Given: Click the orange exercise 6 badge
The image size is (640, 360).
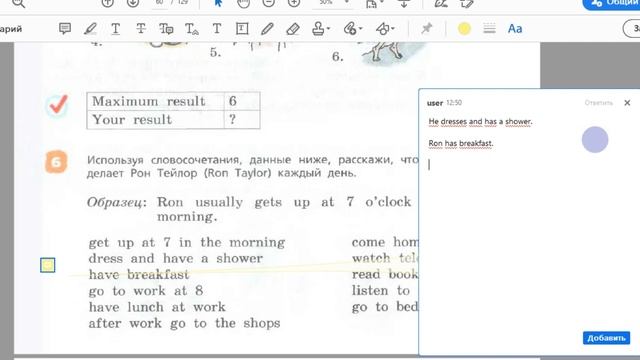Looking at the screenshot, I should point(56,162).
